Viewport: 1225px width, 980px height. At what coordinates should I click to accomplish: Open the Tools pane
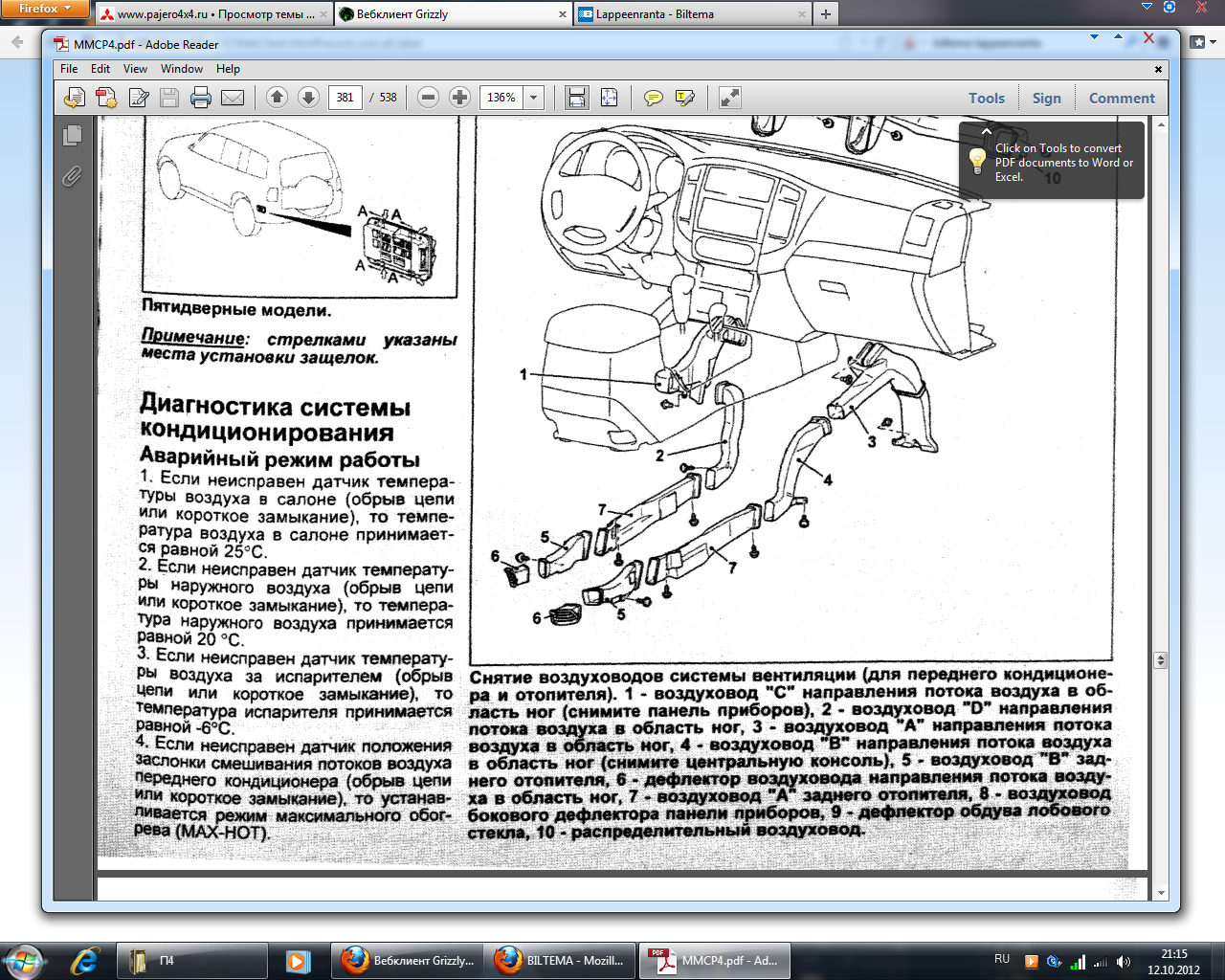coord(986,98)
